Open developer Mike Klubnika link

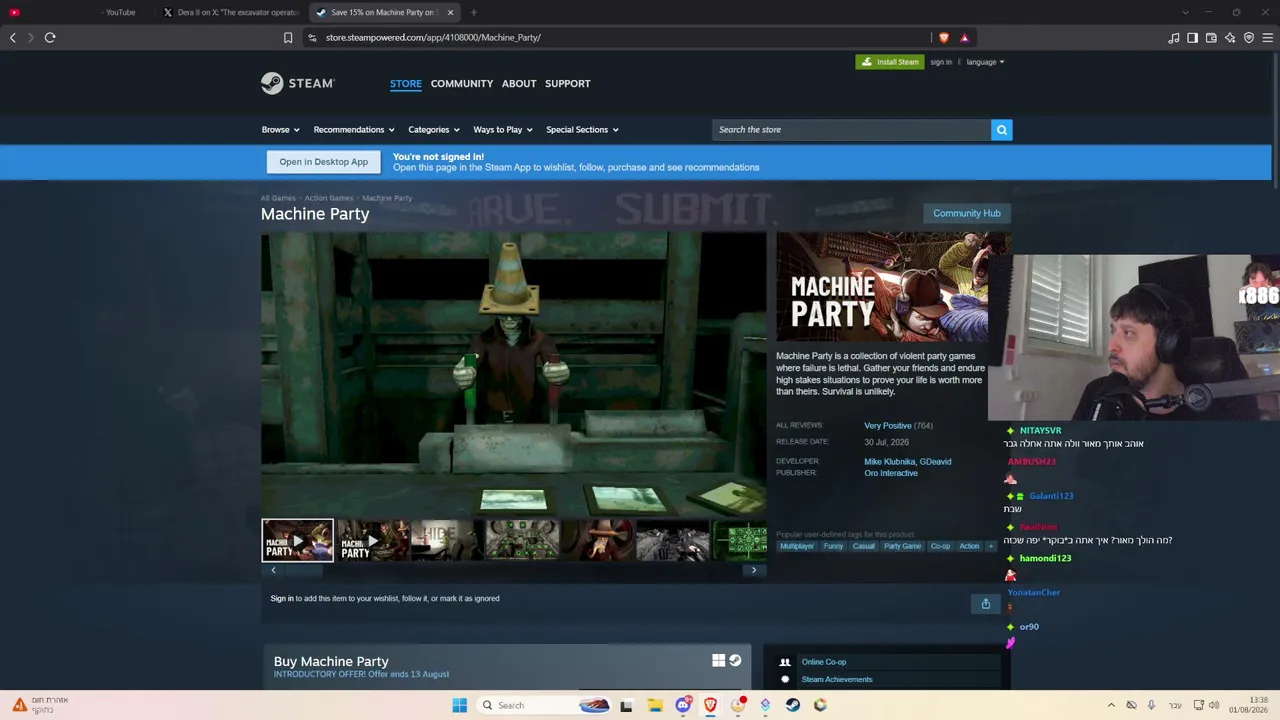(889, 462)
